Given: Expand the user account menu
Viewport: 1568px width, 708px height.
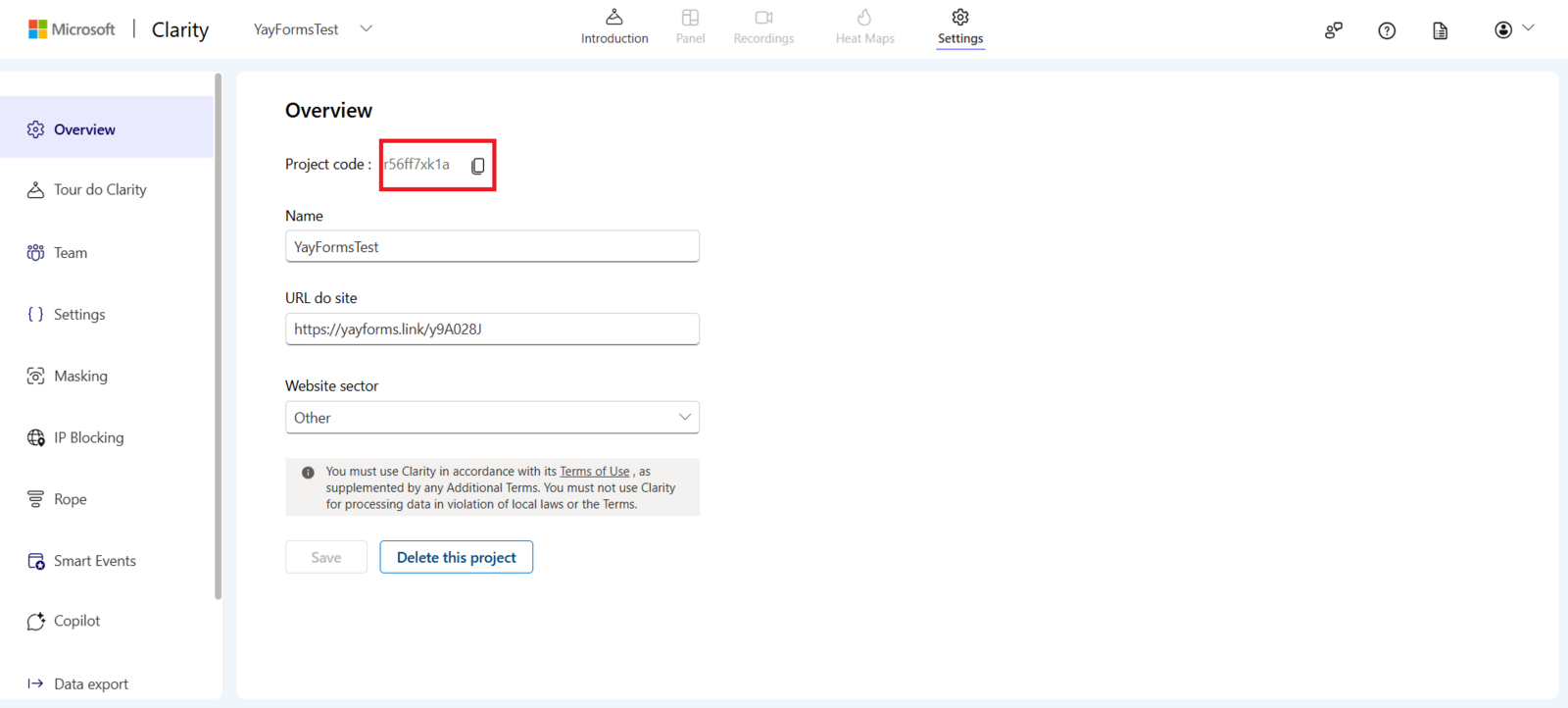Looking at the screenshot, I should point(1513,29).
